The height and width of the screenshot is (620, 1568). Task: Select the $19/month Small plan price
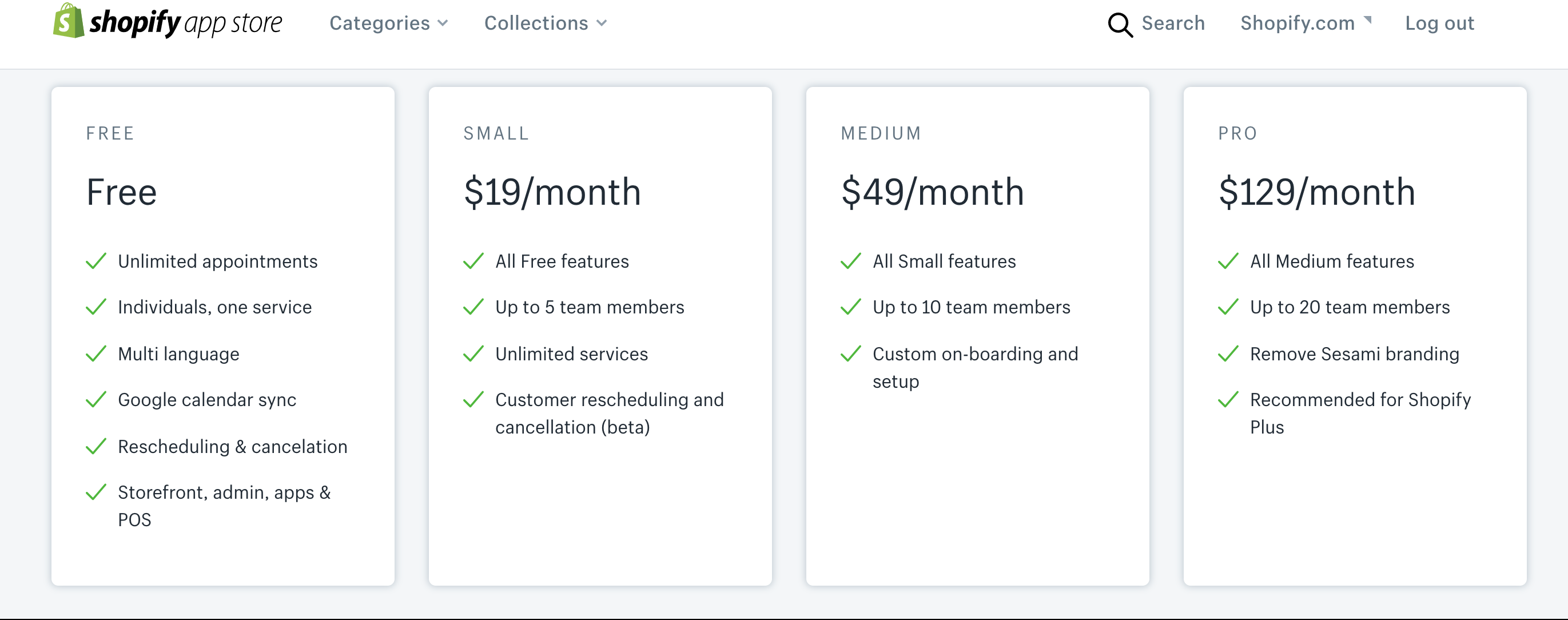point(552,192)
